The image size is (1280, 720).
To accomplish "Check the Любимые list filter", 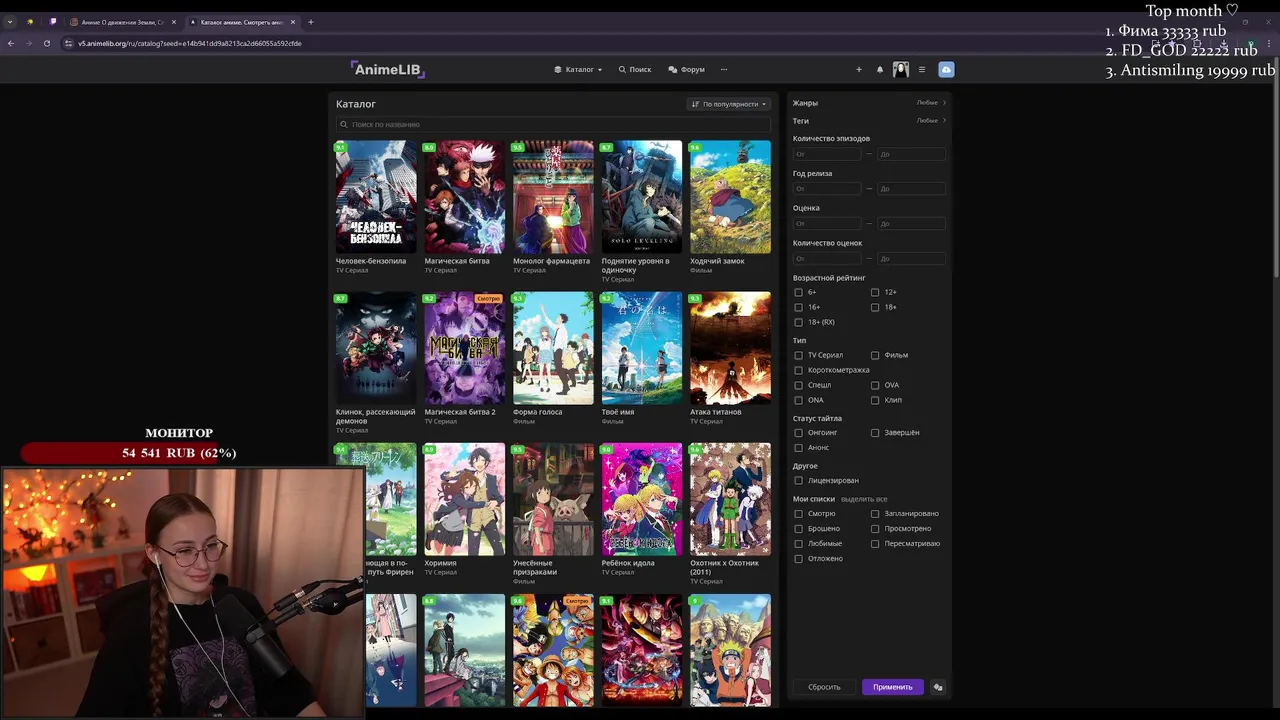I will pyautogui.click(x=798, y=544).
